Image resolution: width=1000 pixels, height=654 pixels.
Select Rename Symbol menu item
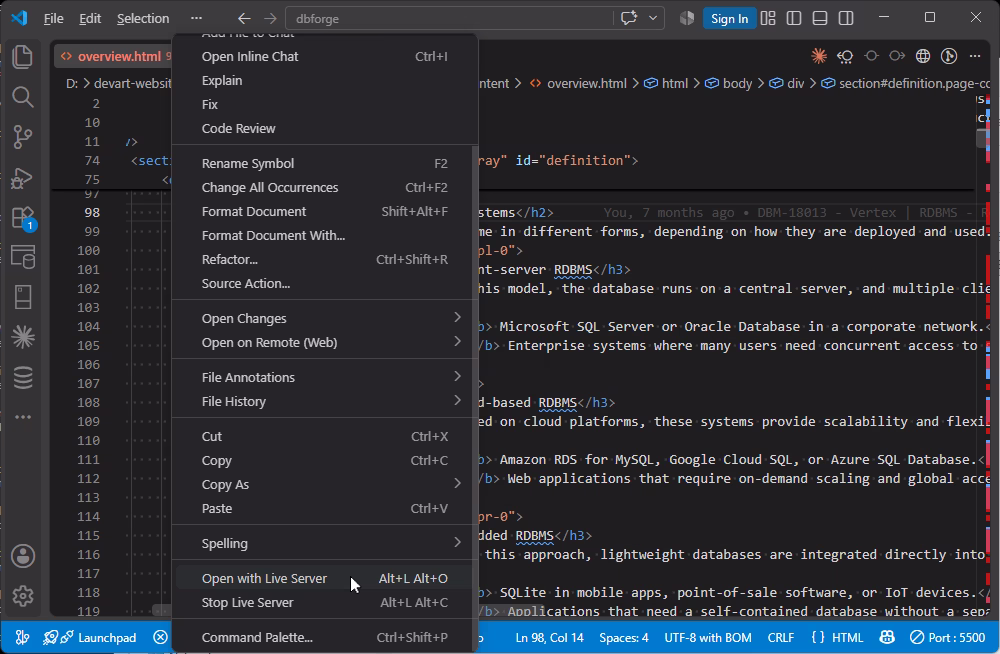click(325, 163)
